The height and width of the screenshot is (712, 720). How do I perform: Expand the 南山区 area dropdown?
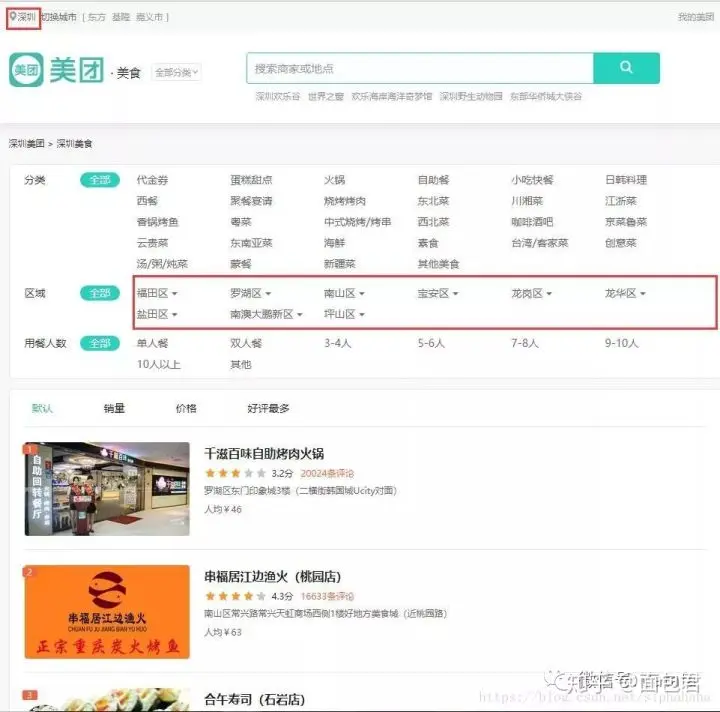[344, 293]
